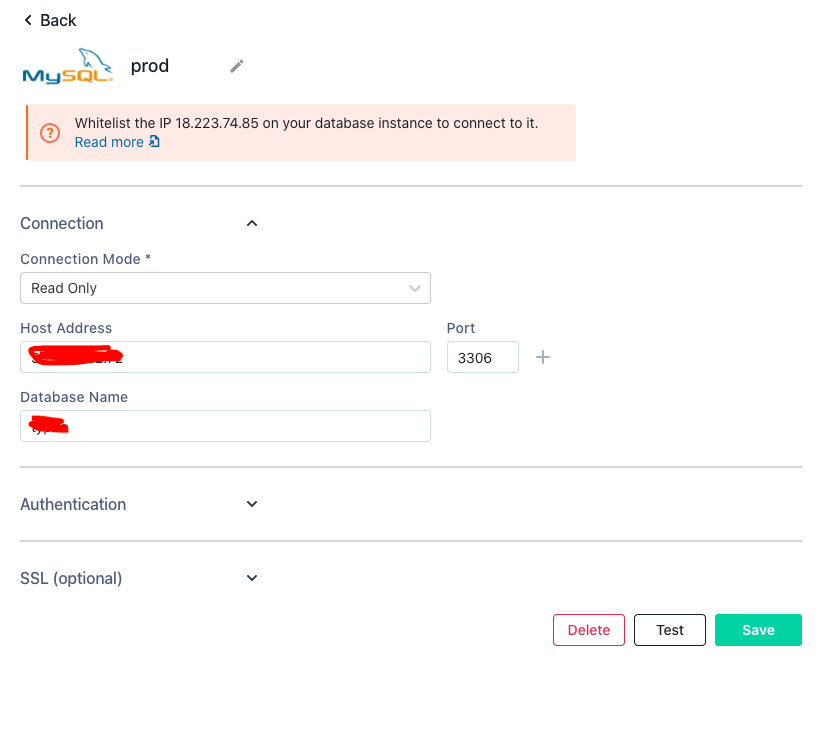Image resolution: width=819 pixels, height=744 pixels.
Task: Edit datasource name with pencil icon
Action: [x=237, y=66]
